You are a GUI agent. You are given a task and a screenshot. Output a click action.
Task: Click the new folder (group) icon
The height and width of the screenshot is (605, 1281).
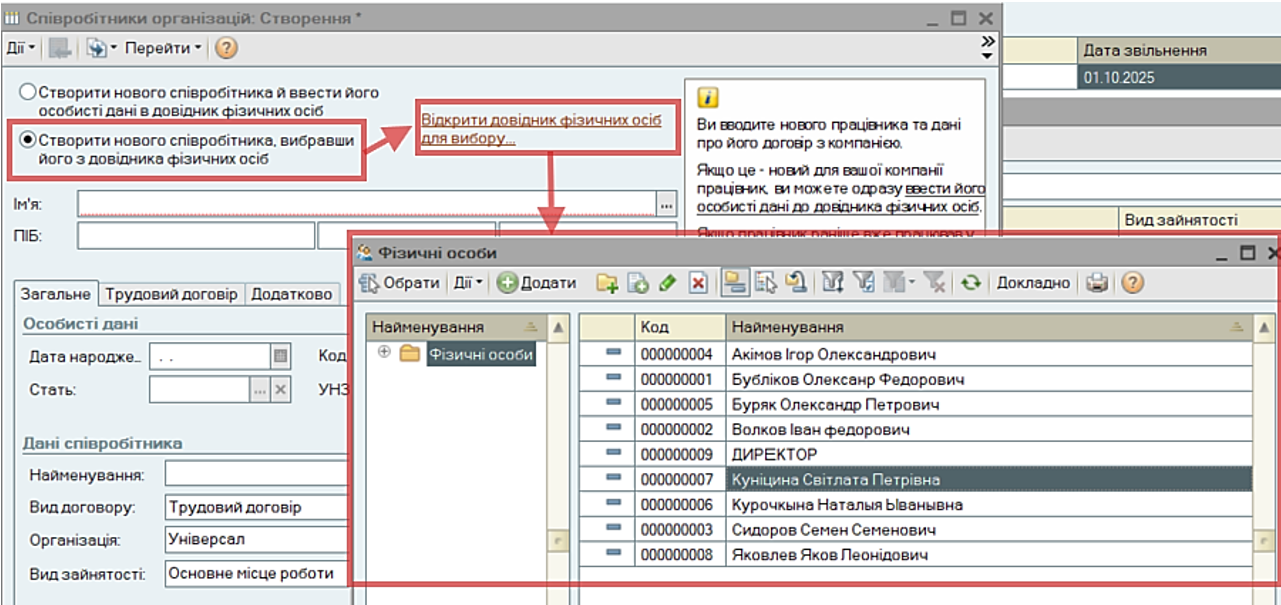click(x=607, y=283)
